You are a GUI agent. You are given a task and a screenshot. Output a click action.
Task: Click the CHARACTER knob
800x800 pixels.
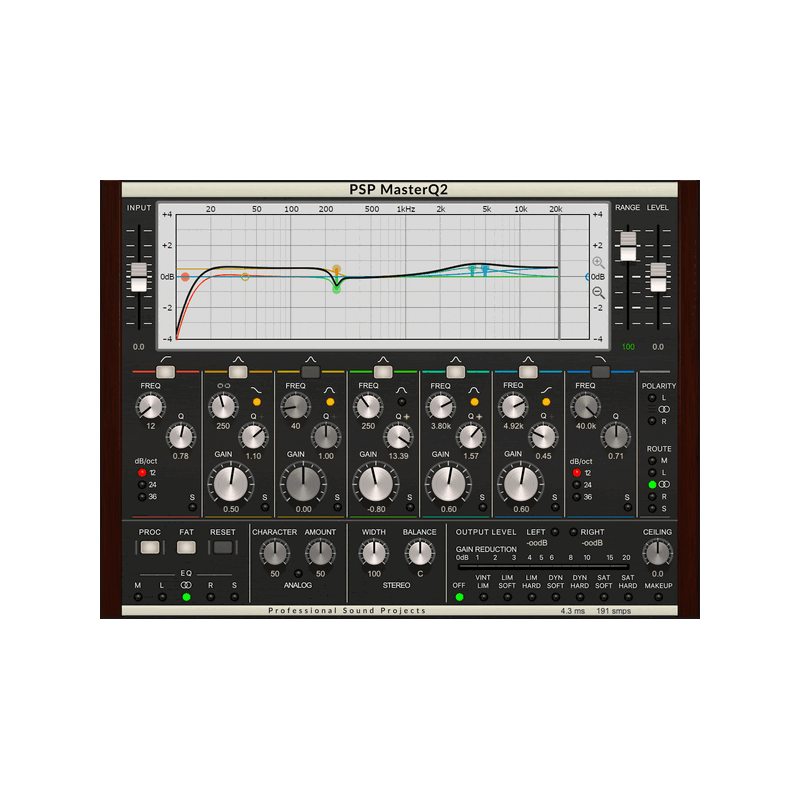(275, 553)
